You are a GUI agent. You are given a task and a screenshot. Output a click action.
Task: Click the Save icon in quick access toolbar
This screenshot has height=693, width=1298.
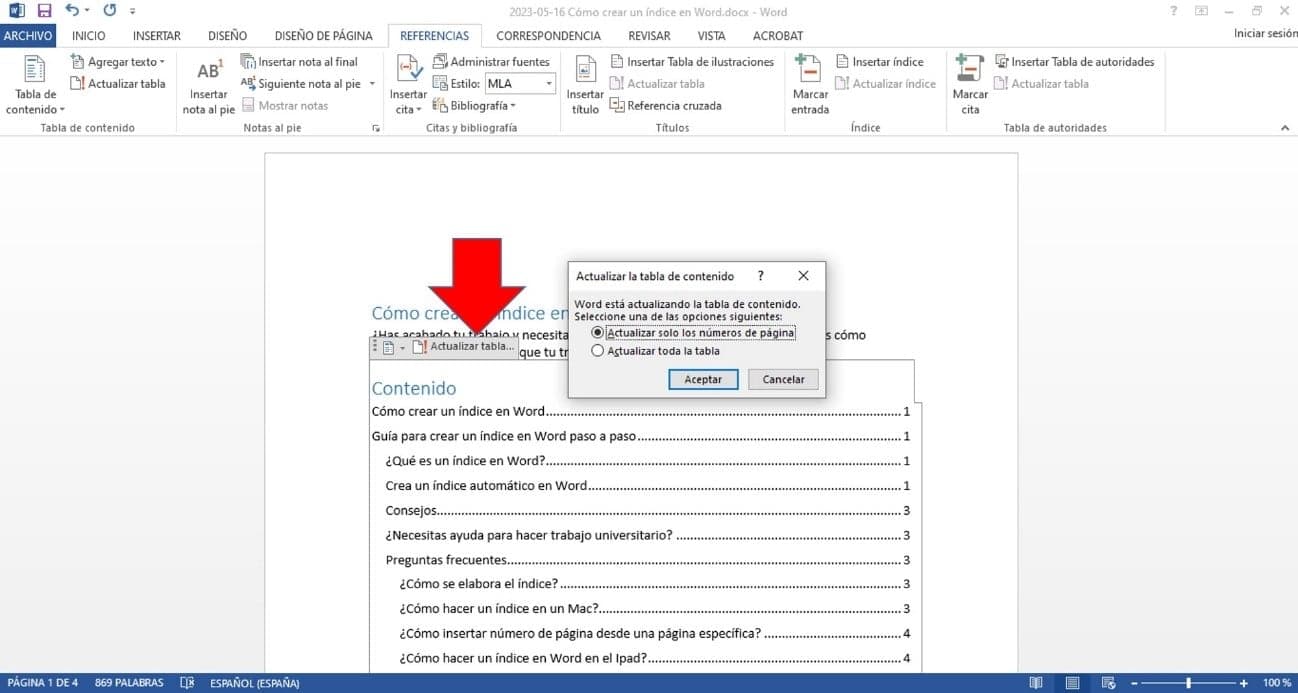(x=44, y=11)
